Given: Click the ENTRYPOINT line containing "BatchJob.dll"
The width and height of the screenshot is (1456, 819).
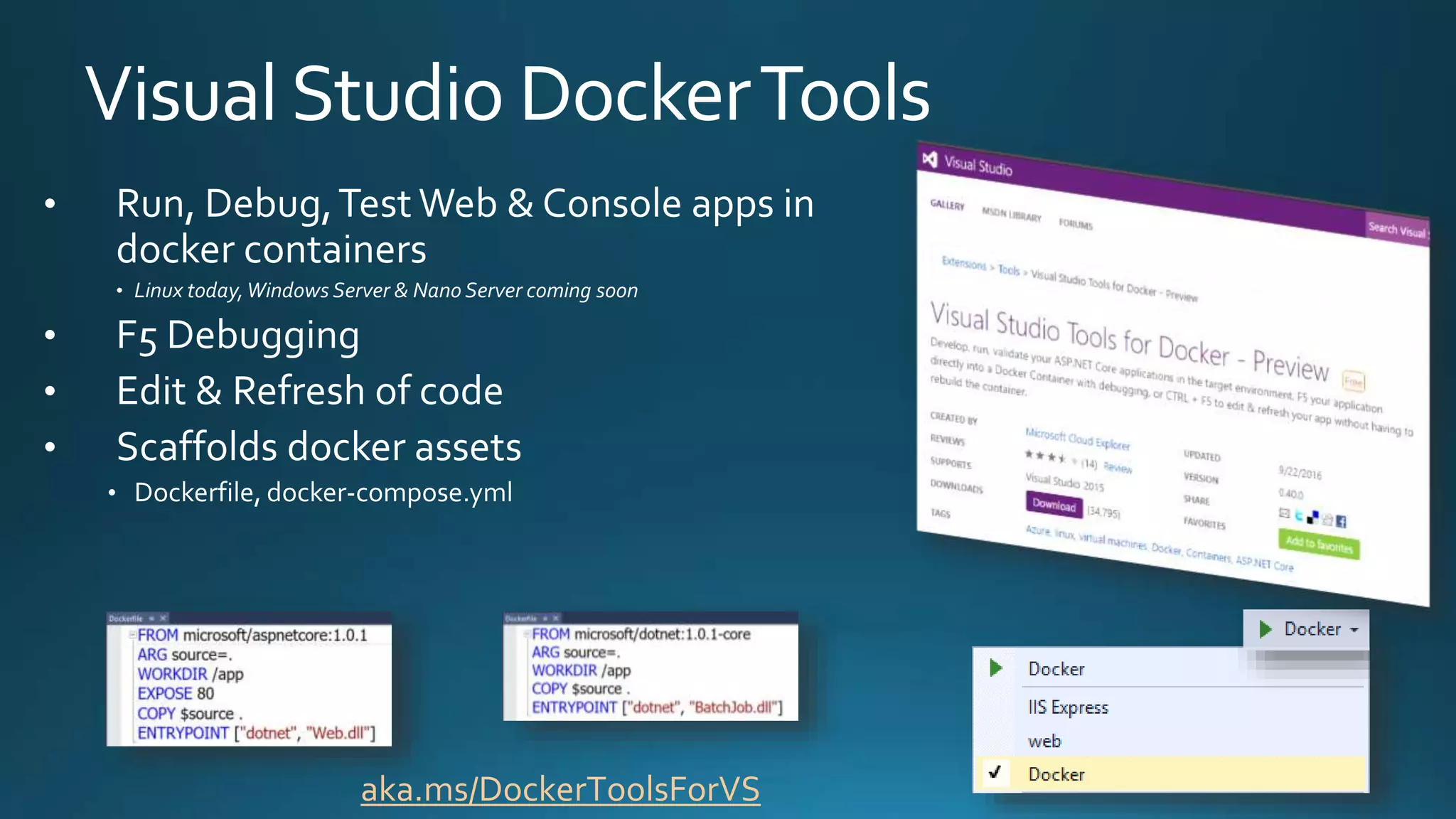Looking at the screenshot, I should (x=657, y=707).
